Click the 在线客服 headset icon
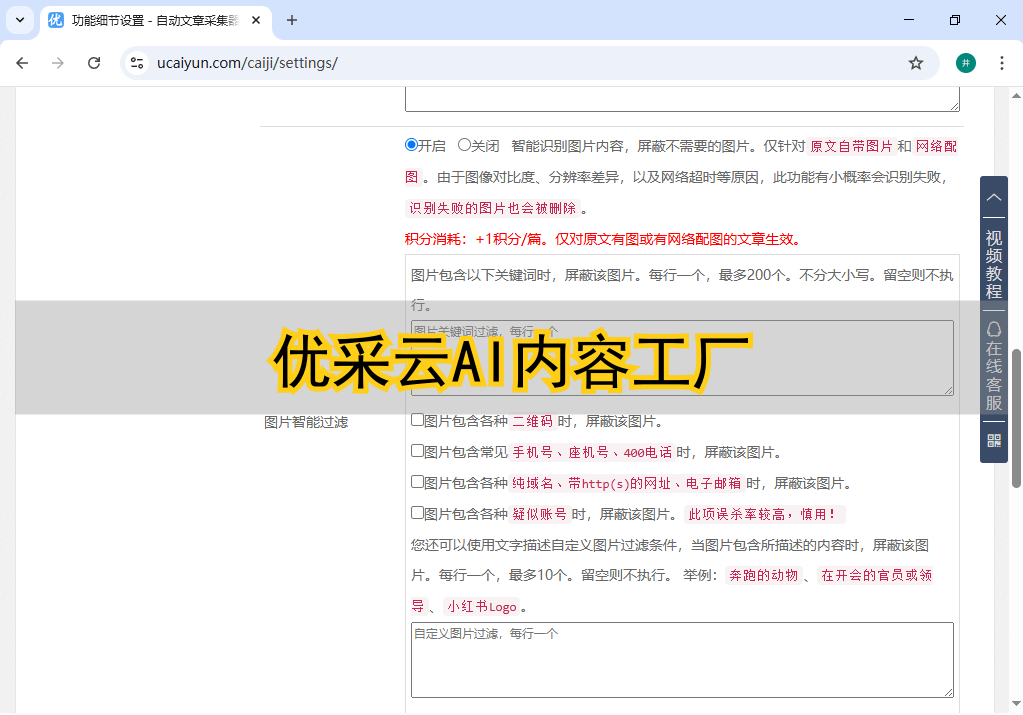 tap(994, 329)
